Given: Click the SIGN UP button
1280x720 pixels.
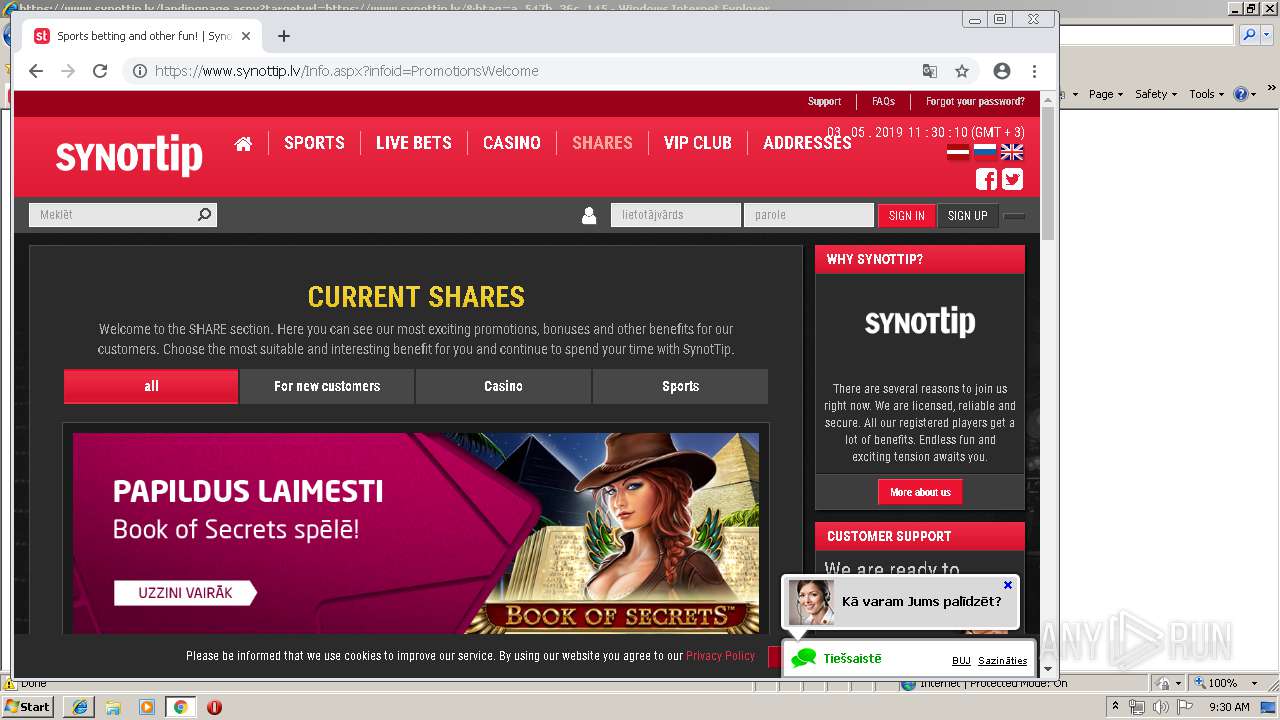Looking at the screenshot, I should point(967,215).
